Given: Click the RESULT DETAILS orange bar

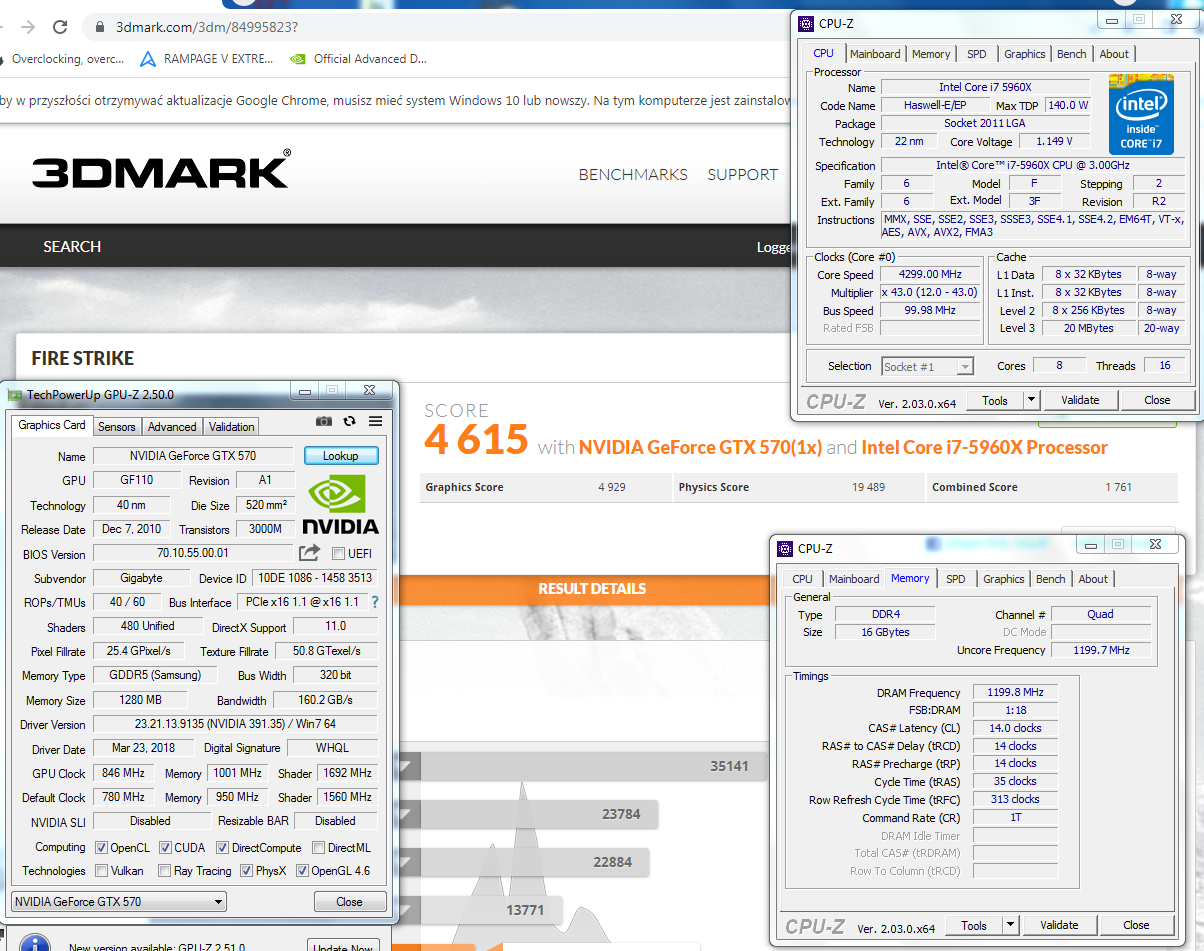Looking at the screenshot, I should tap(592, 588).
